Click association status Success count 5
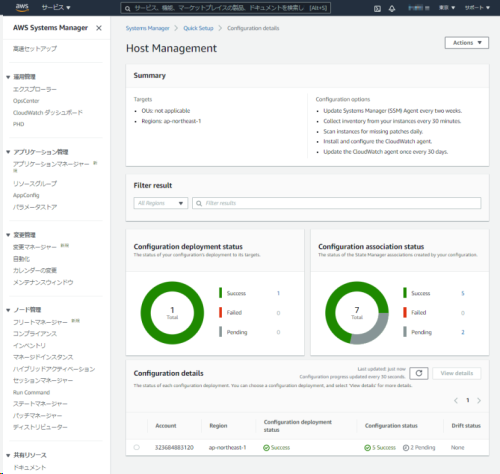 coord(463,293)
